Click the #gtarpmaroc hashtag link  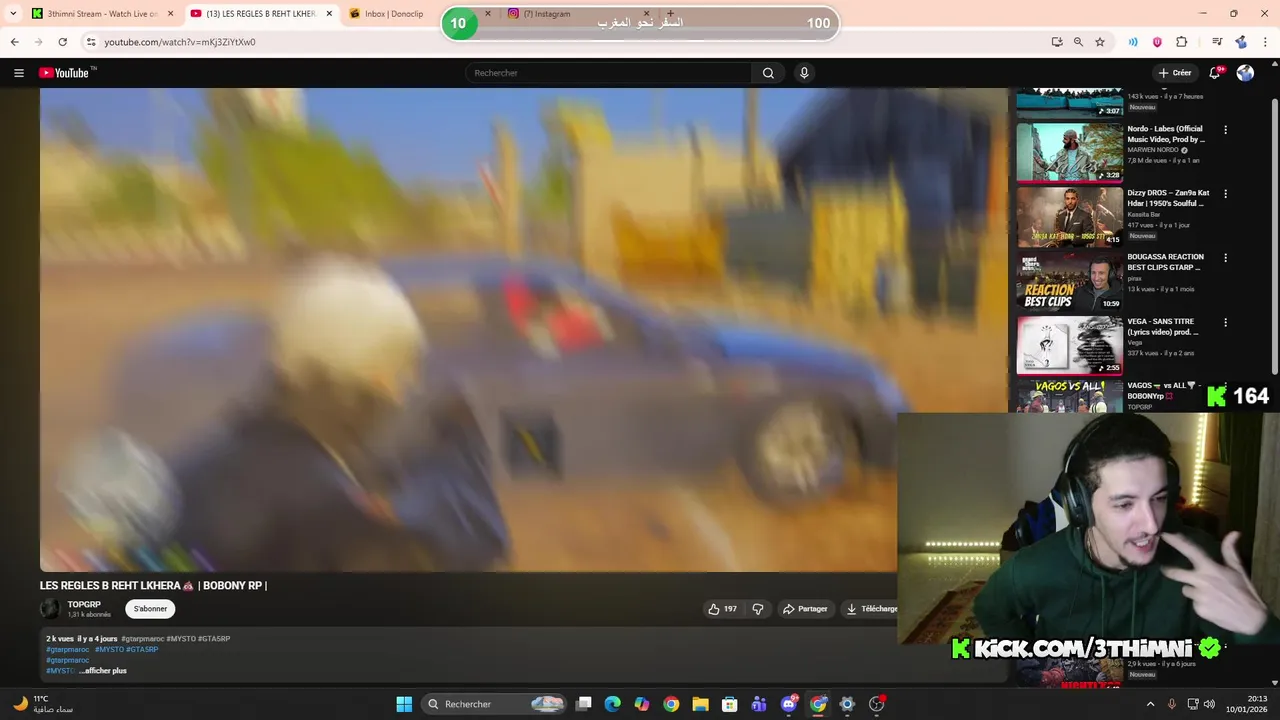(x=67, y=650)
